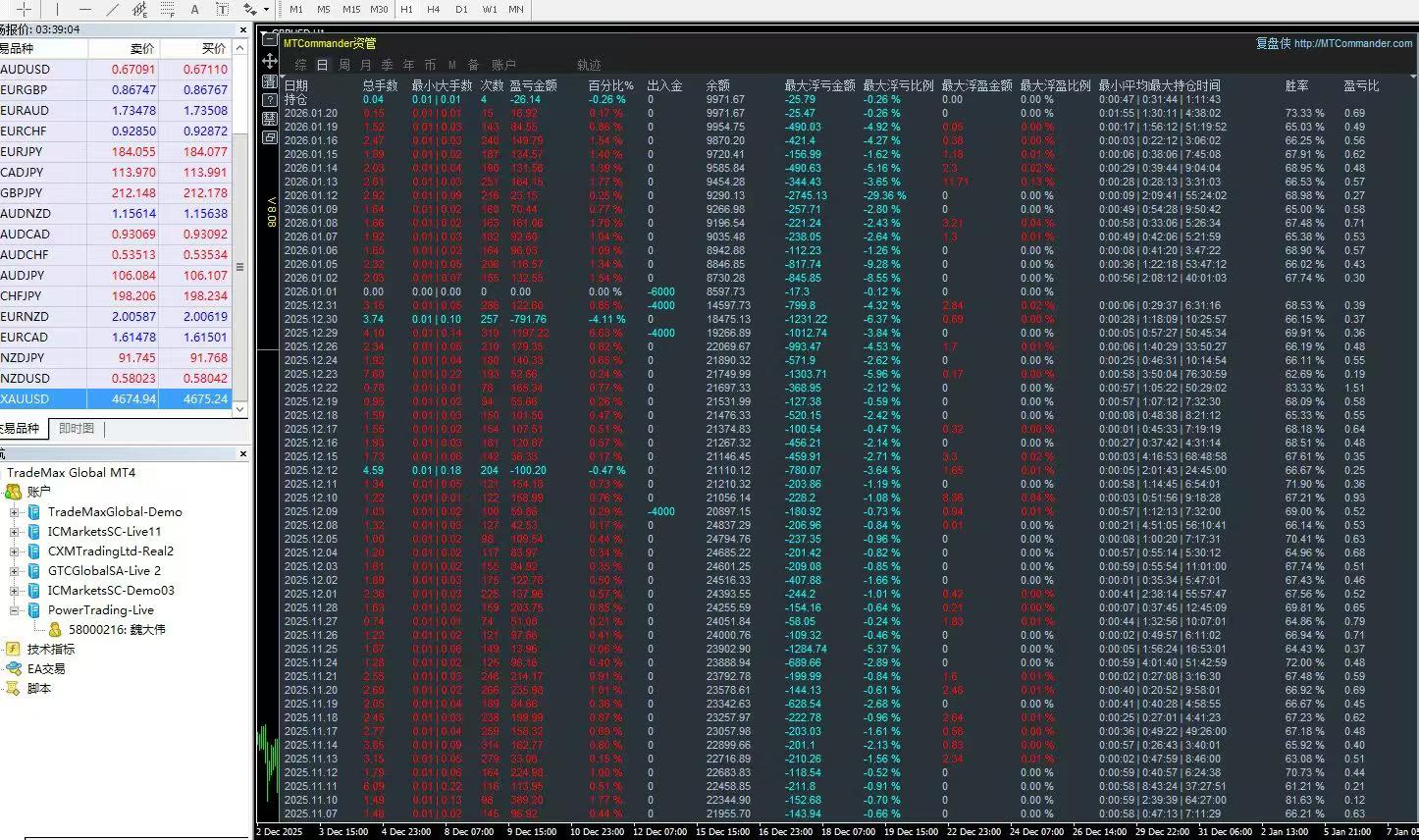Click the GTCGlobalSA-Live 2 server icon

(x=34, y=571)
